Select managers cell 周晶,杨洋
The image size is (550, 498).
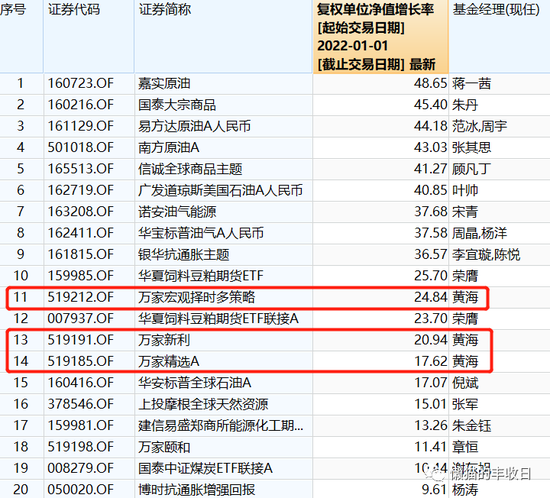coord(479,233)
